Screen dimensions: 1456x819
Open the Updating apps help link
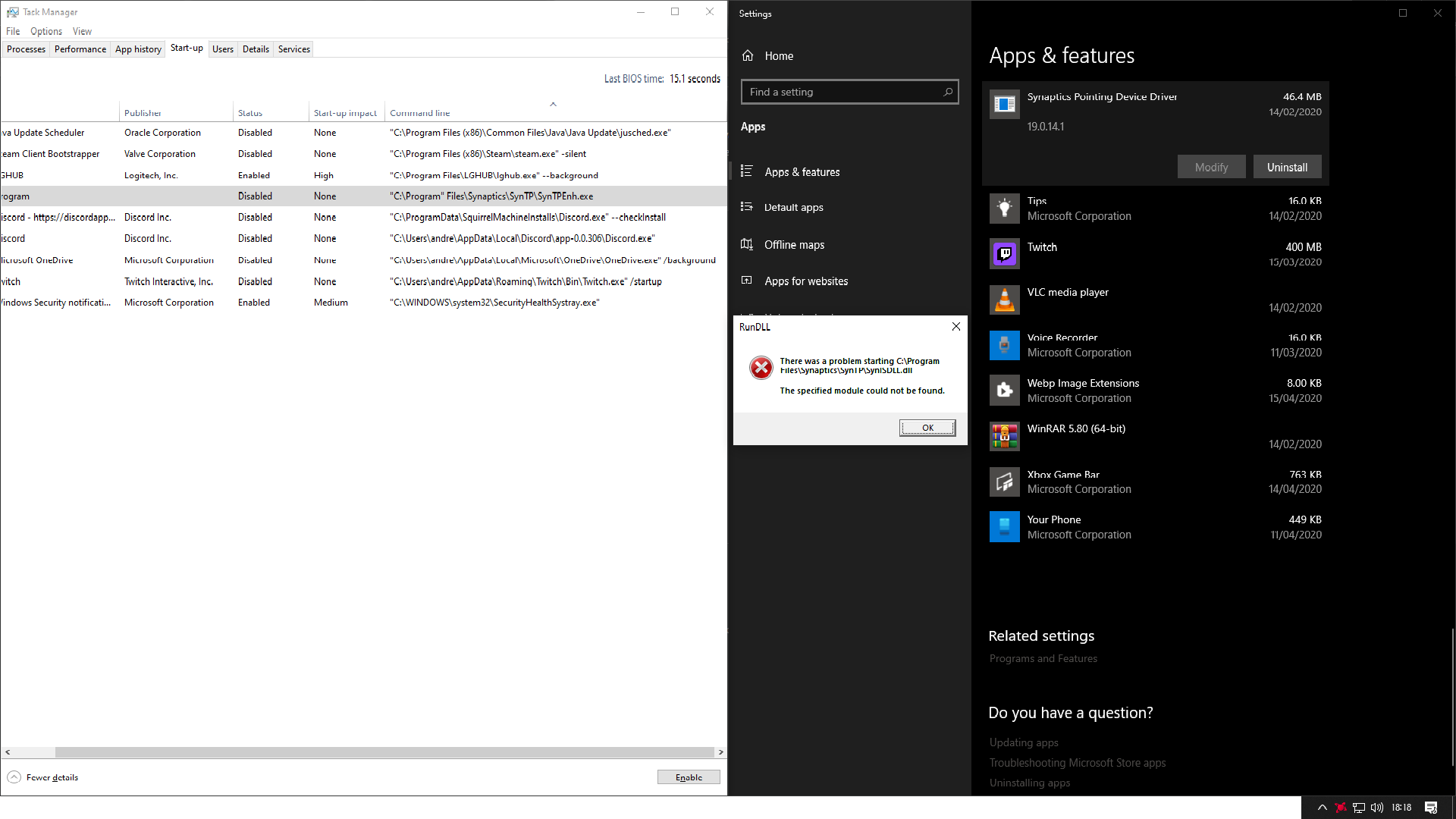point(1024,742)
